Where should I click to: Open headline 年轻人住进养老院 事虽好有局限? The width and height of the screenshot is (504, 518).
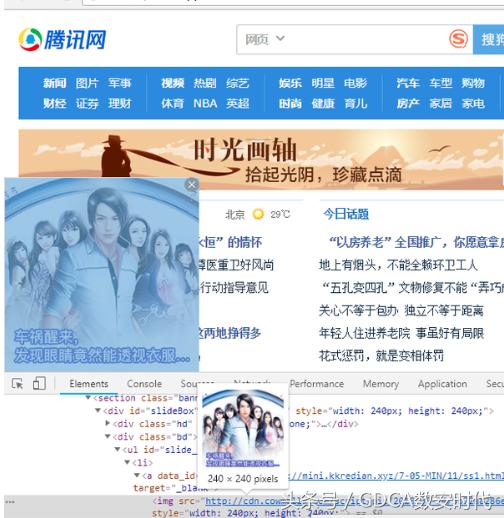pyautogui.click(x=401, y=333)
